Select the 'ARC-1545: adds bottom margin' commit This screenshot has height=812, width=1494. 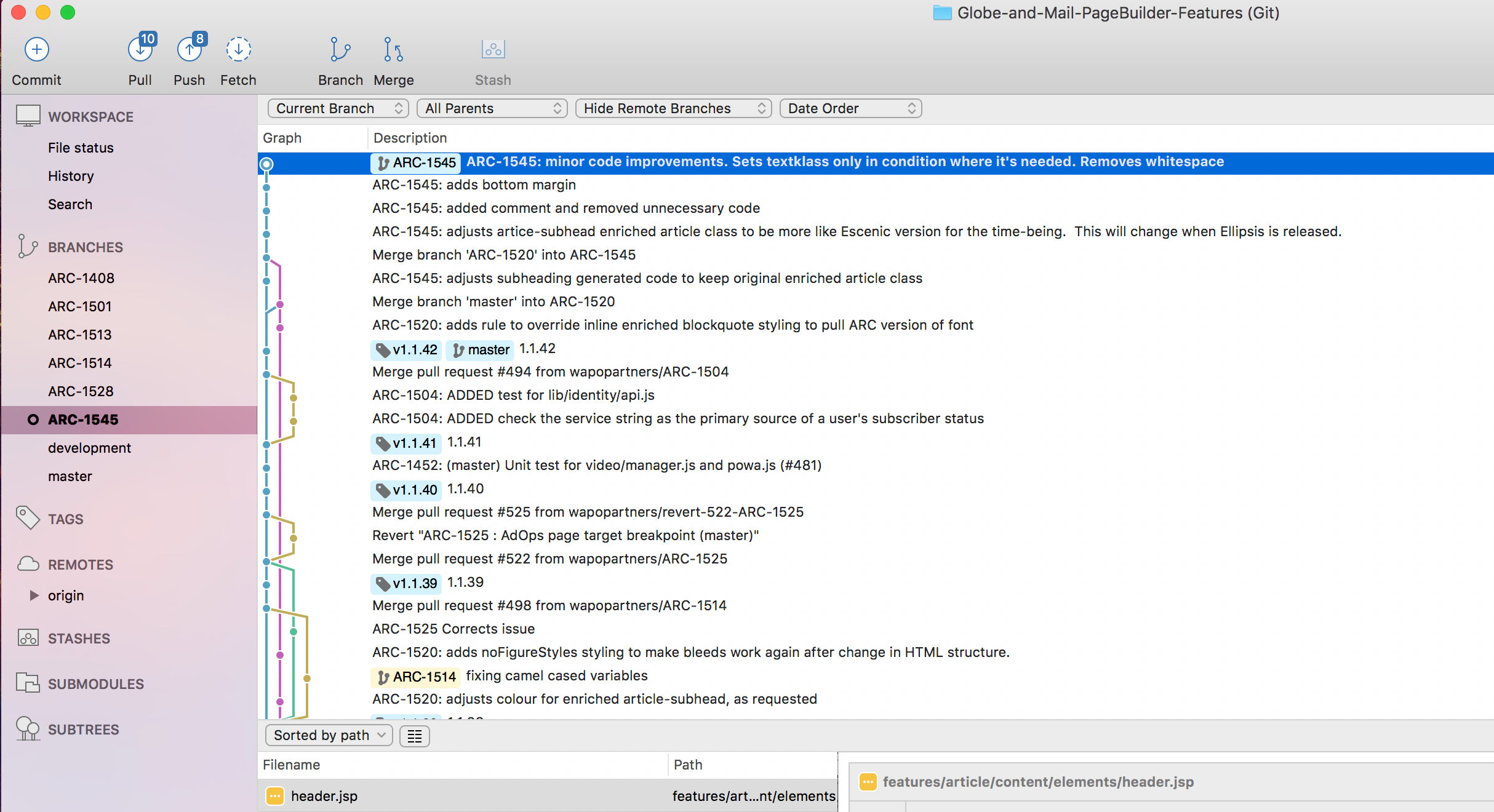coord(474,185)
